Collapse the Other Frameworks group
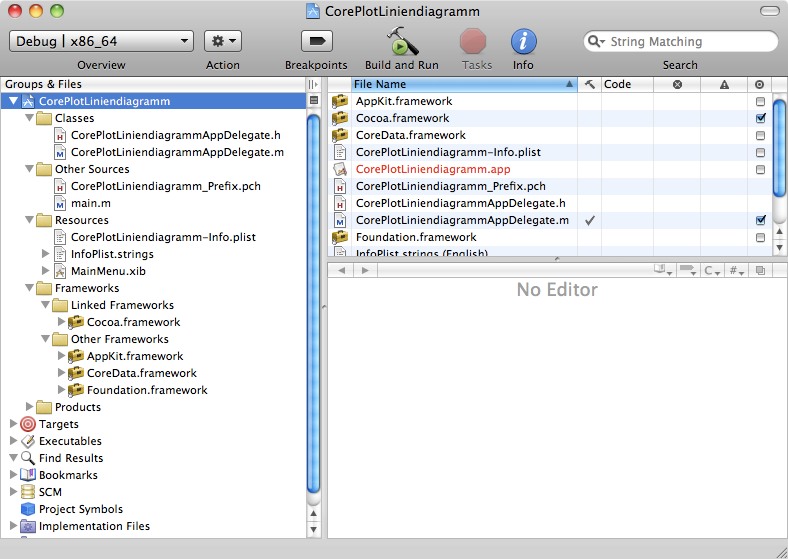The image size is (788, 559). (46, 339)
